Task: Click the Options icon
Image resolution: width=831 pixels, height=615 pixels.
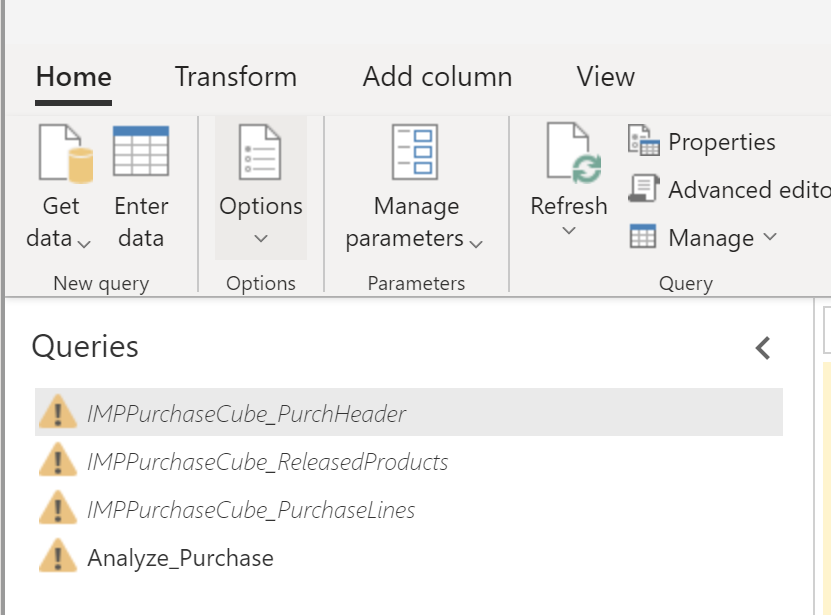Action: pos(260,150)
